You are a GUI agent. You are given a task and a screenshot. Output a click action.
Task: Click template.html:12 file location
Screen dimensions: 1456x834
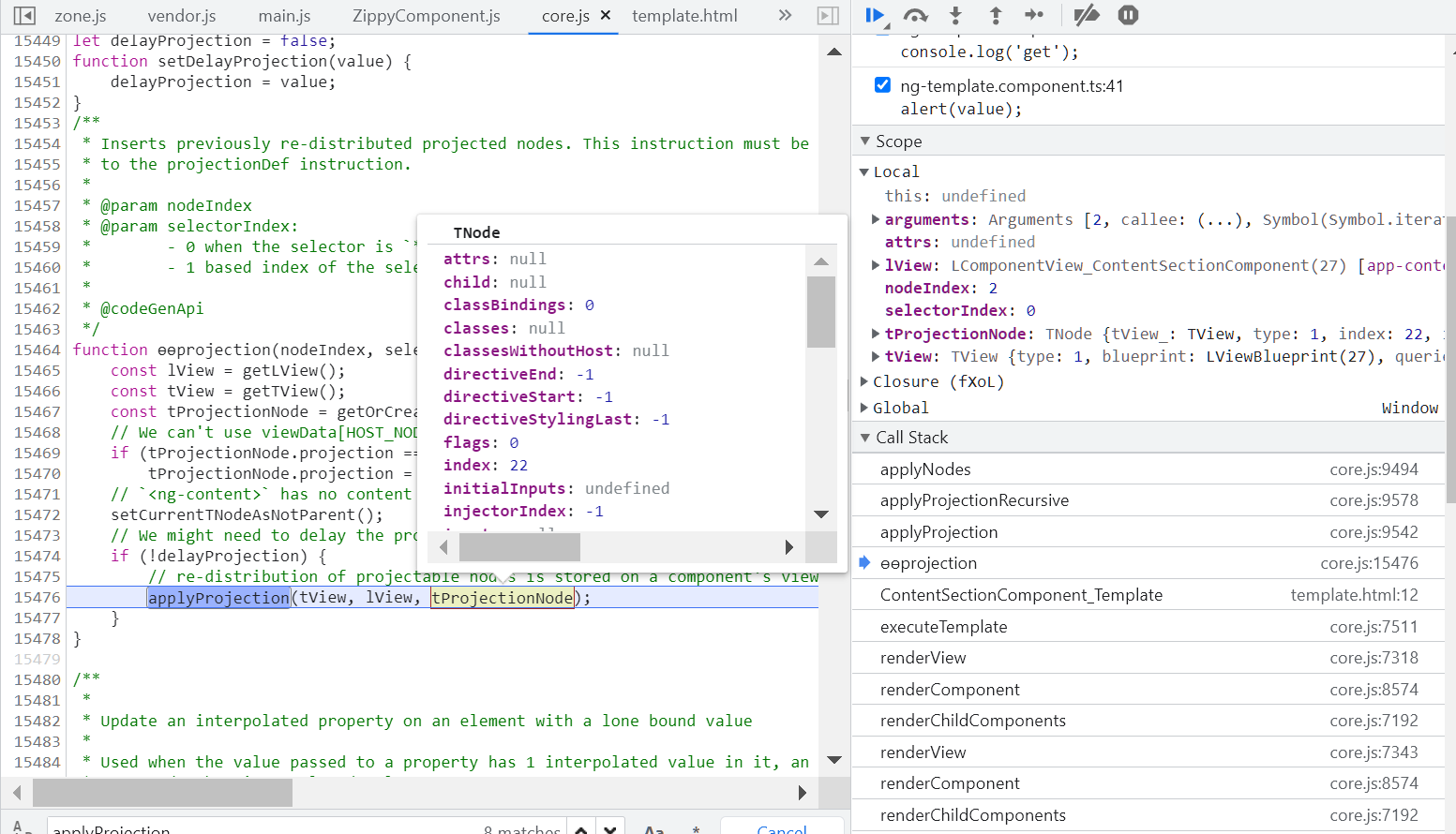point(1354,595)
